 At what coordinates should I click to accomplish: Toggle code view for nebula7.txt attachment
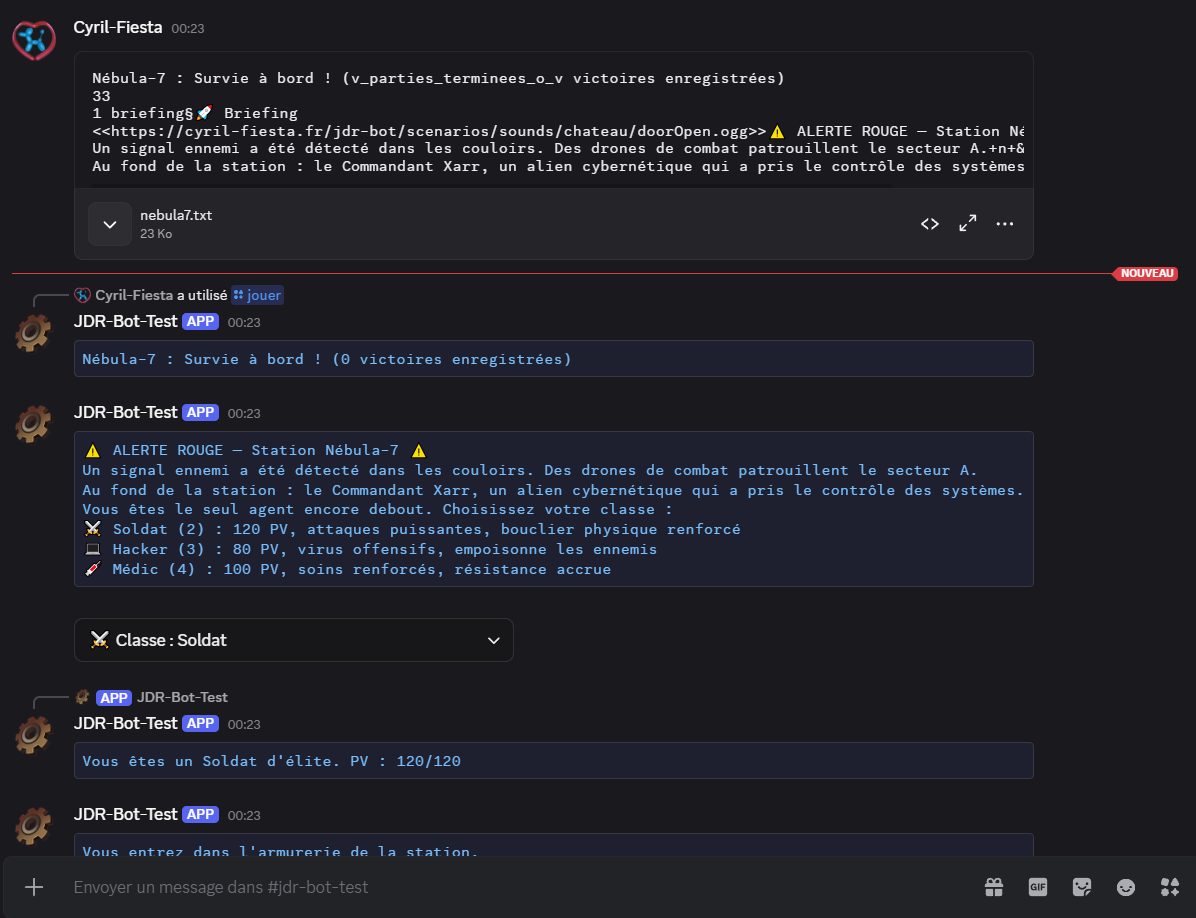point(930,224)
